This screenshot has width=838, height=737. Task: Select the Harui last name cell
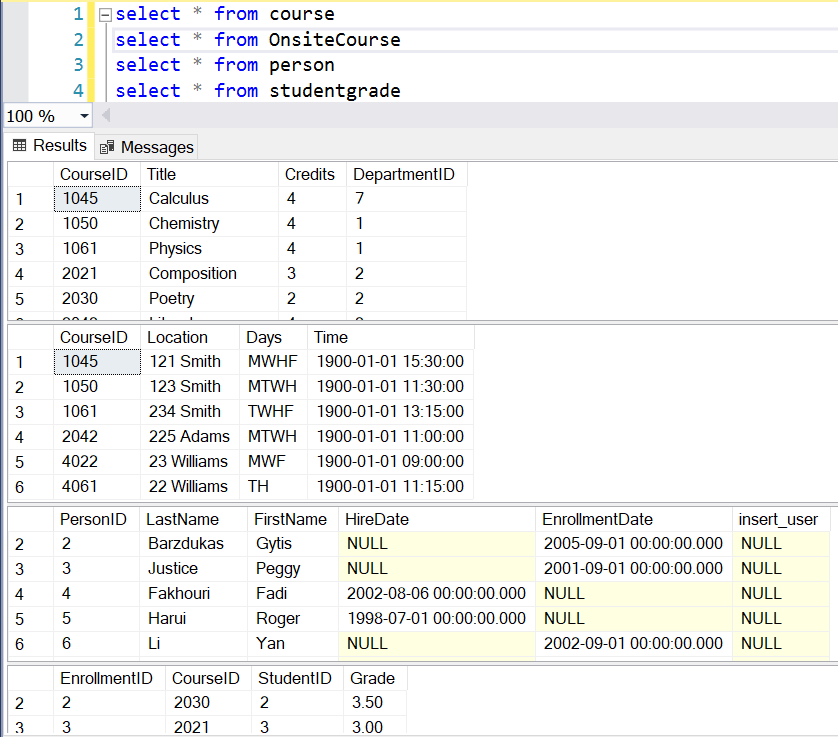click(193, 619)
